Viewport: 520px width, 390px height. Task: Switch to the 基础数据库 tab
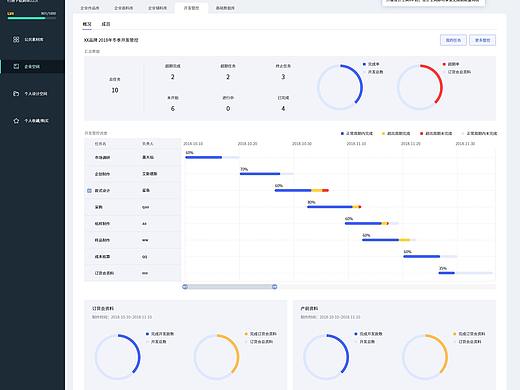(x=225, y=8)
